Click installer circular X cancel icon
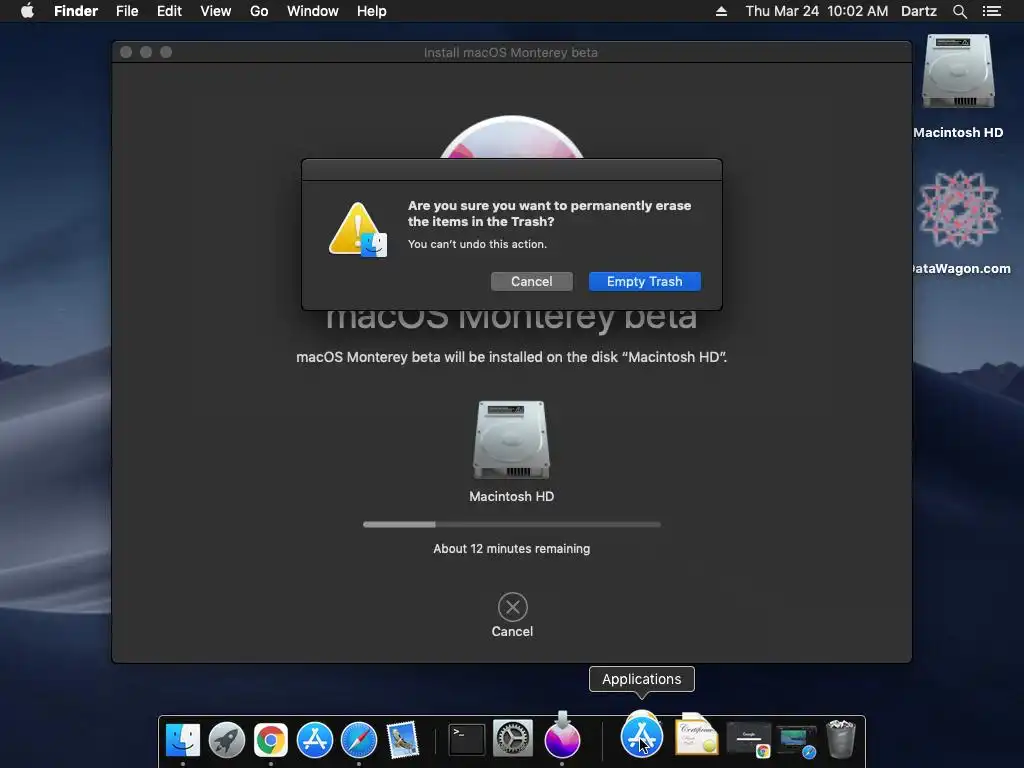Viewport: 1024px width, 768px height. (x=513, y=607)
